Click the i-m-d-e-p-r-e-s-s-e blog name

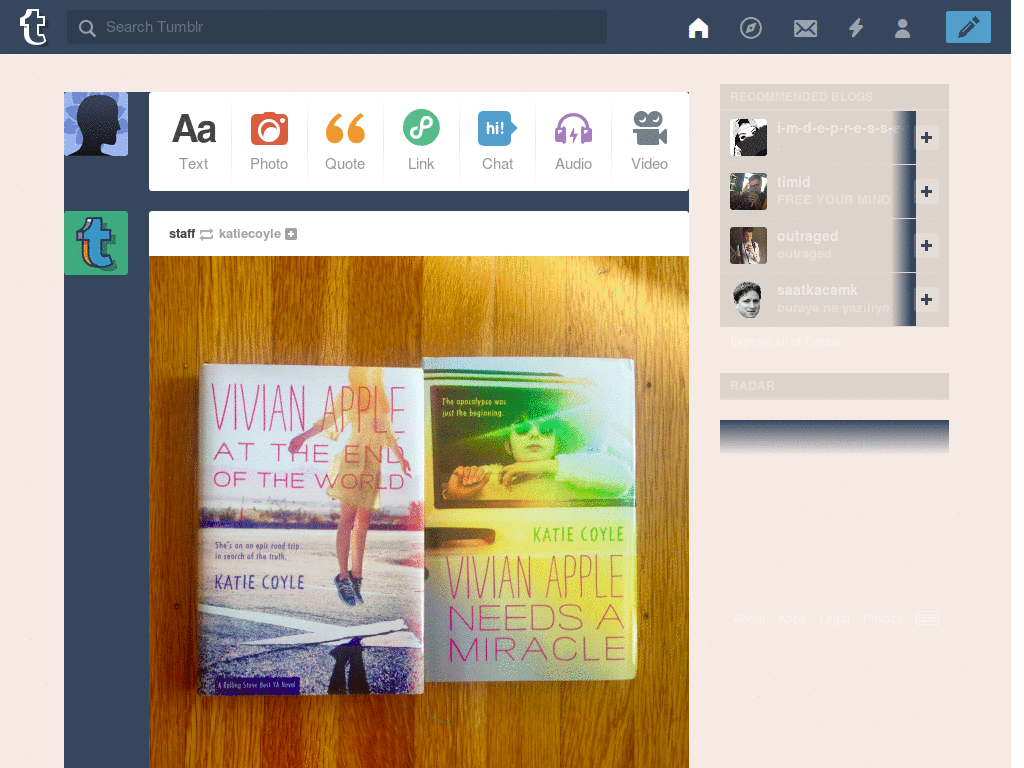point(839,129)
